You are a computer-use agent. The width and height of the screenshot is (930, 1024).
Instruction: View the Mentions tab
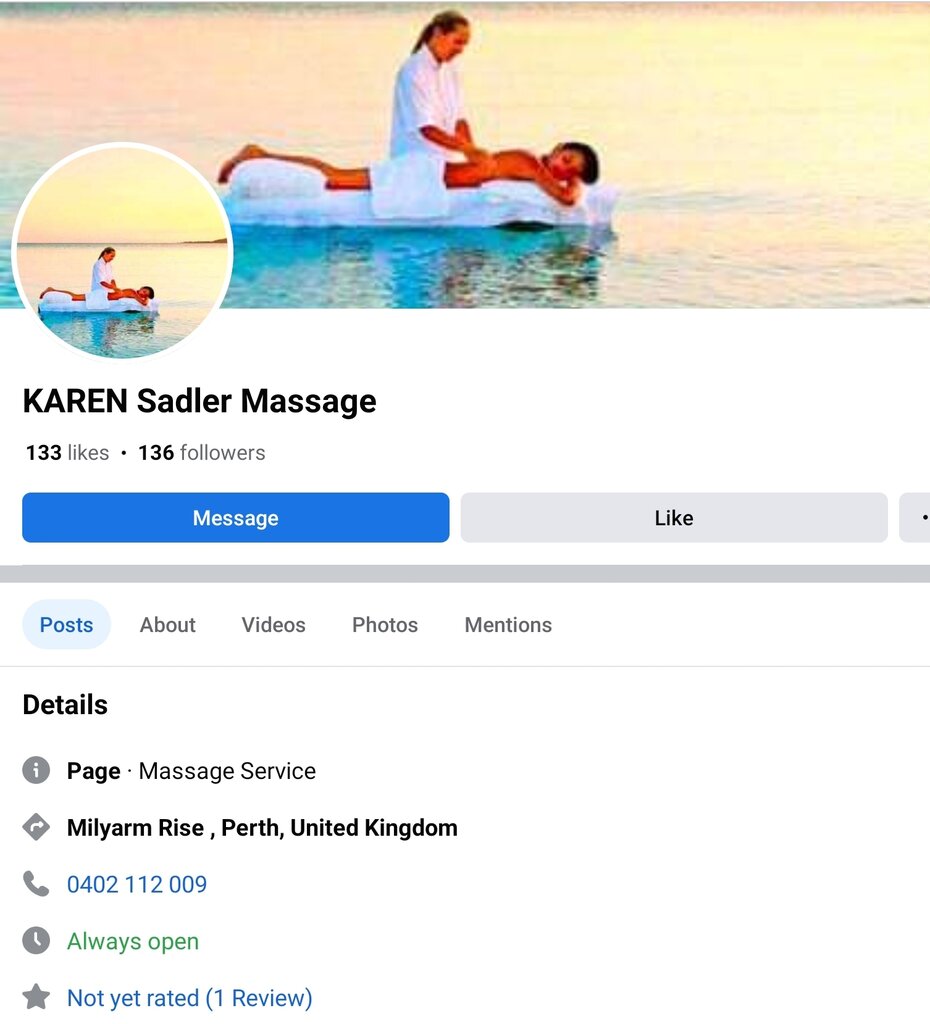pyautogui.click(x=508, y=624)
